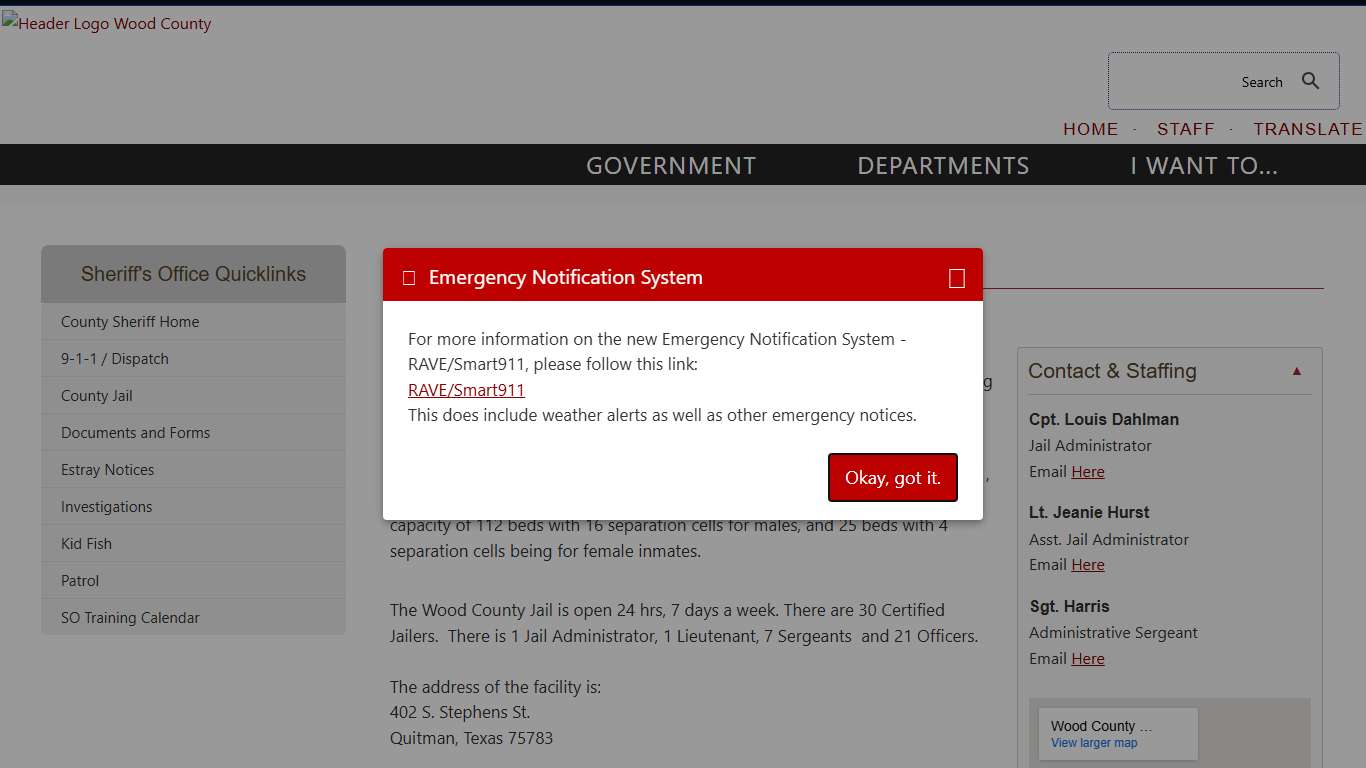
Task: Open the Staff link
Action: pyautogui.click(x=1185, y=129)
